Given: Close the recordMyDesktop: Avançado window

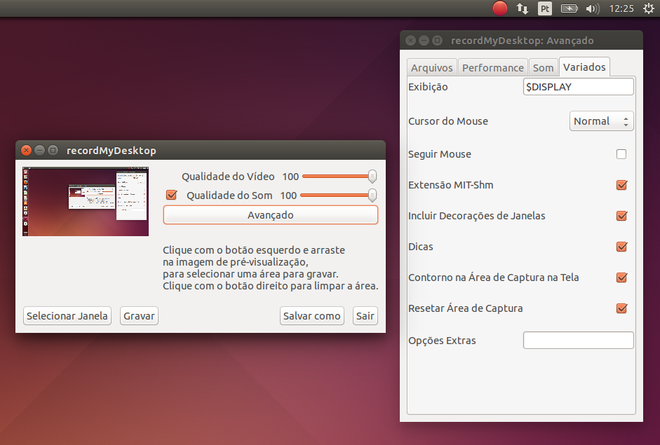Looking at the screenshot, I should pyautogui.click(x=410, y=40).
